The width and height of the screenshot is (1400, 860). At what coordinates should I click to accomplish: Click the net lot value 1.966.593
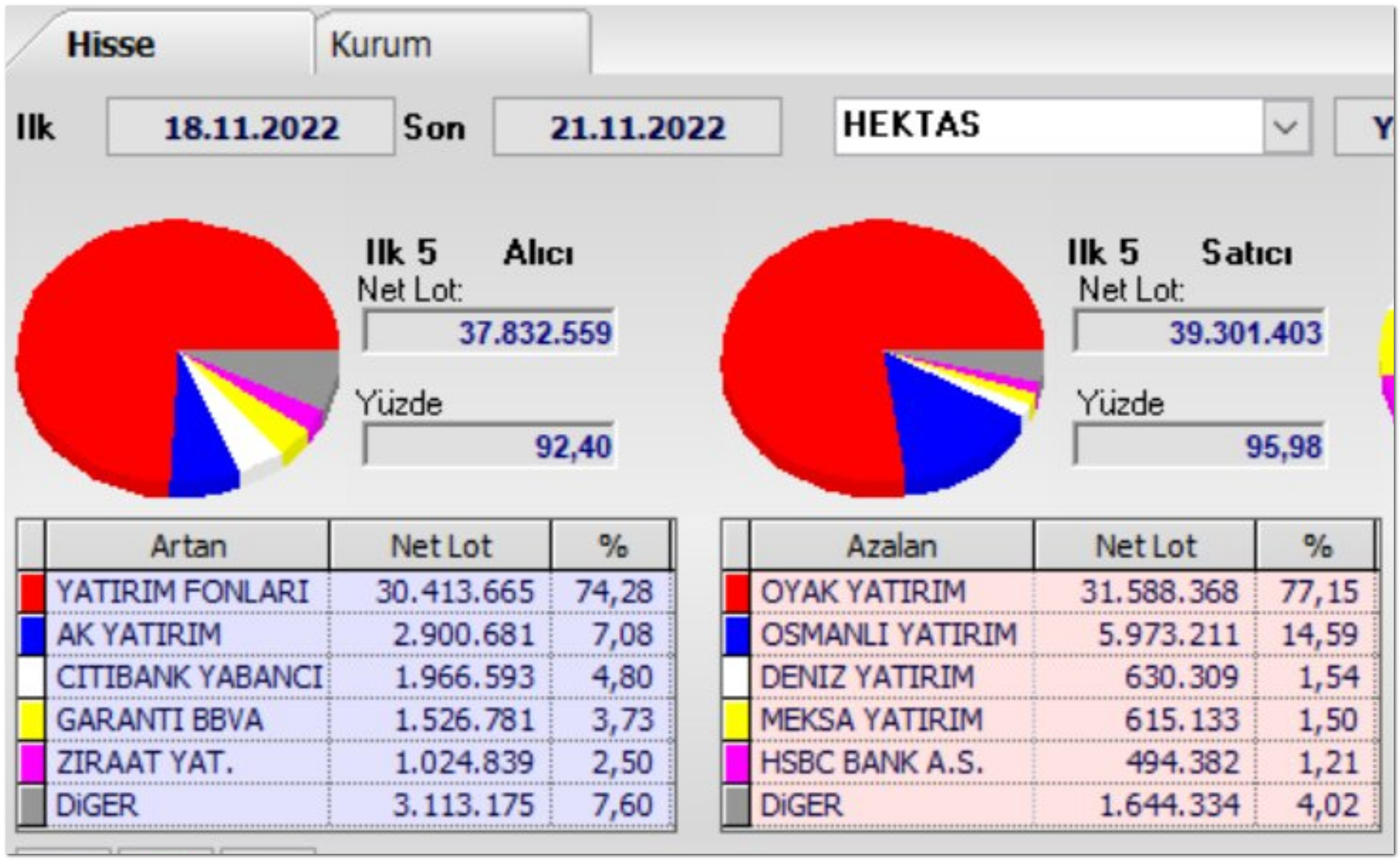464,678
